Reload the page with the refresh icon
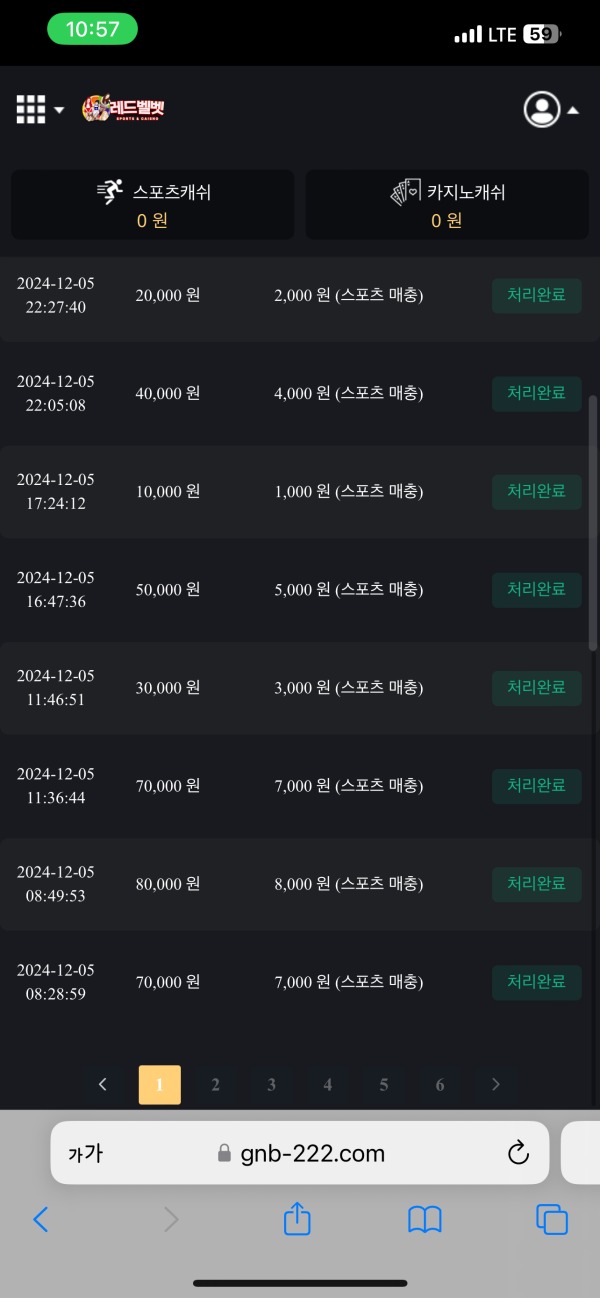The height and width of the screenshot is (1298, 600). pyautogui.click(x=518, y=1152)
